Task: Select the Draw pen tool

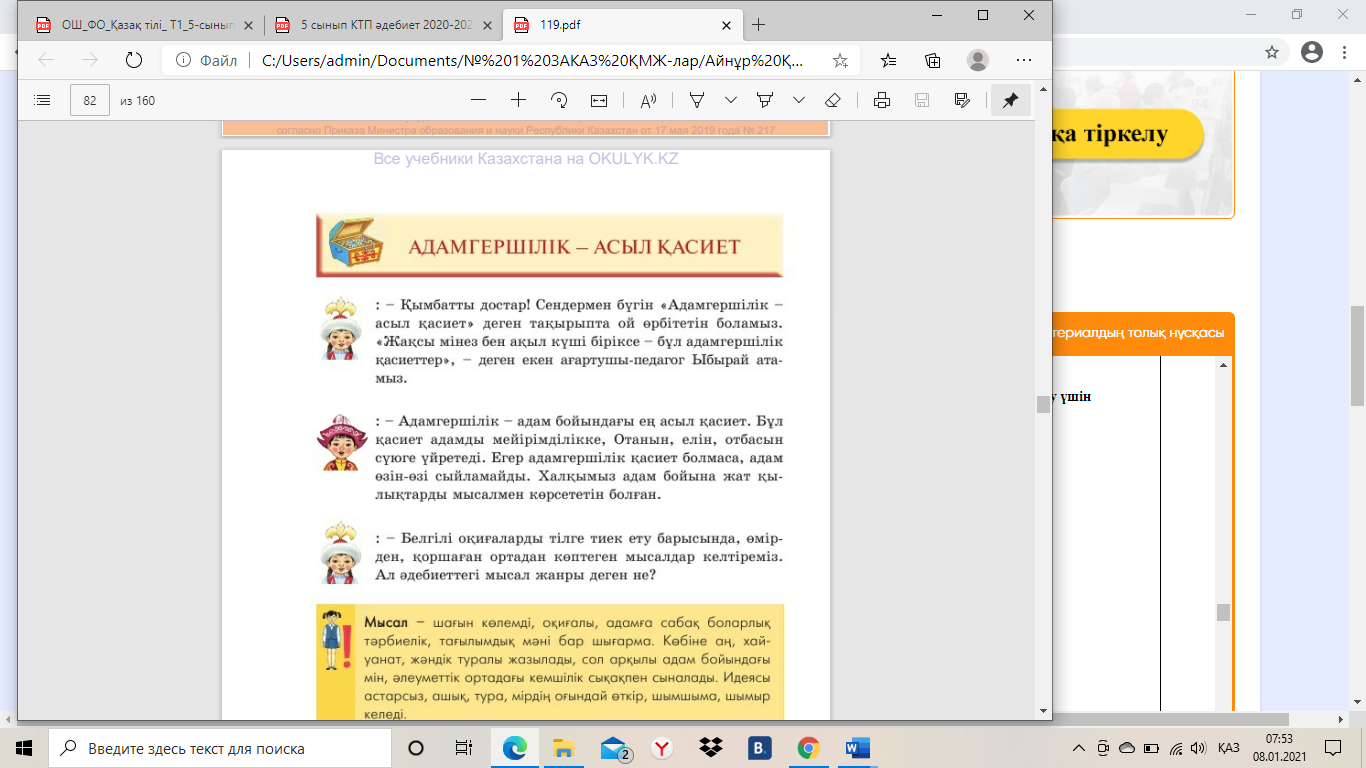Action: tap(698, 100)
